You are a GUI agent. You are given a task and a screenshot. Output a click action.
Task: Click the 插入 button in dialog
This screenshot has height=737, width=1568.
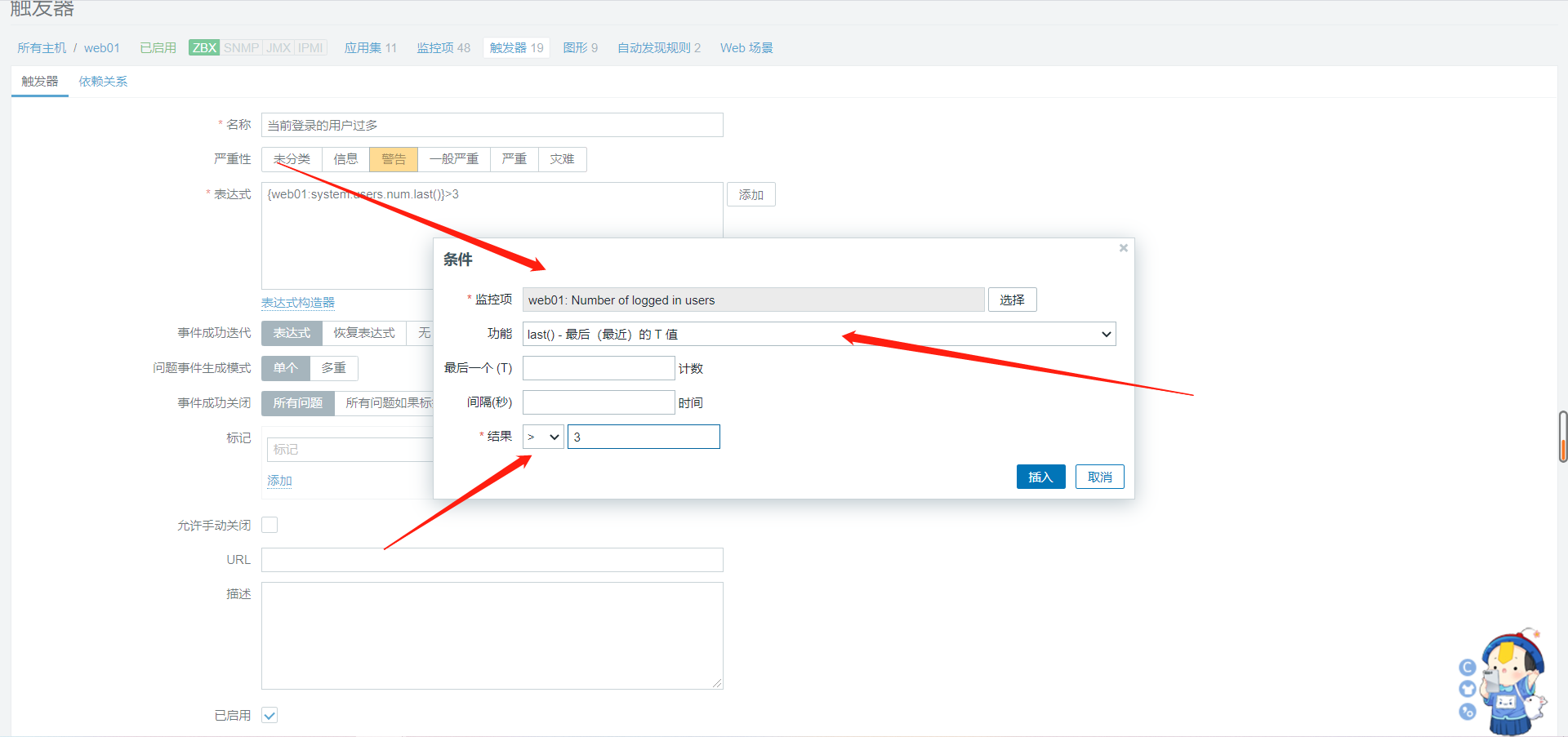tap(1040, 477)
